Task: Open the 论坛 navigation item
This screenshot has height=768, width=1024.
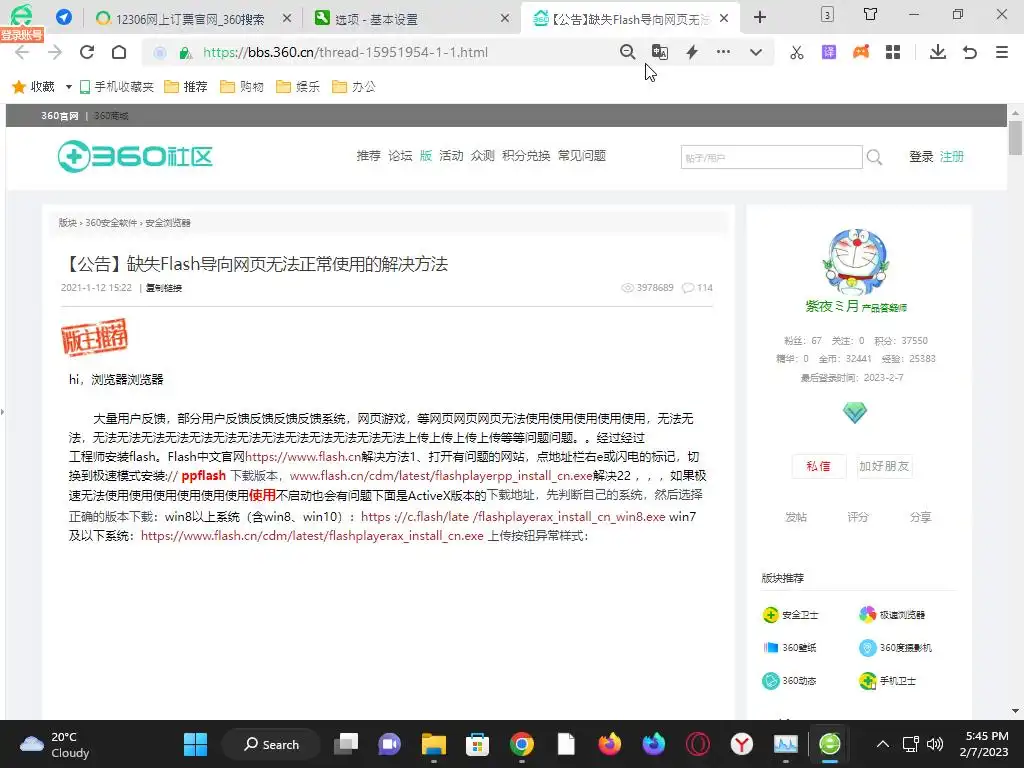Action: [x=400, y=155]
